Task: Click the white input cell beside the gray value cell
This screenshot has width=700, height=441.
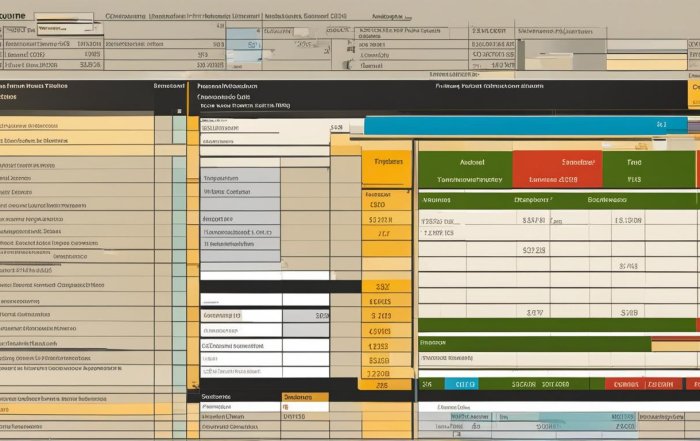Action: click(241, 315)
